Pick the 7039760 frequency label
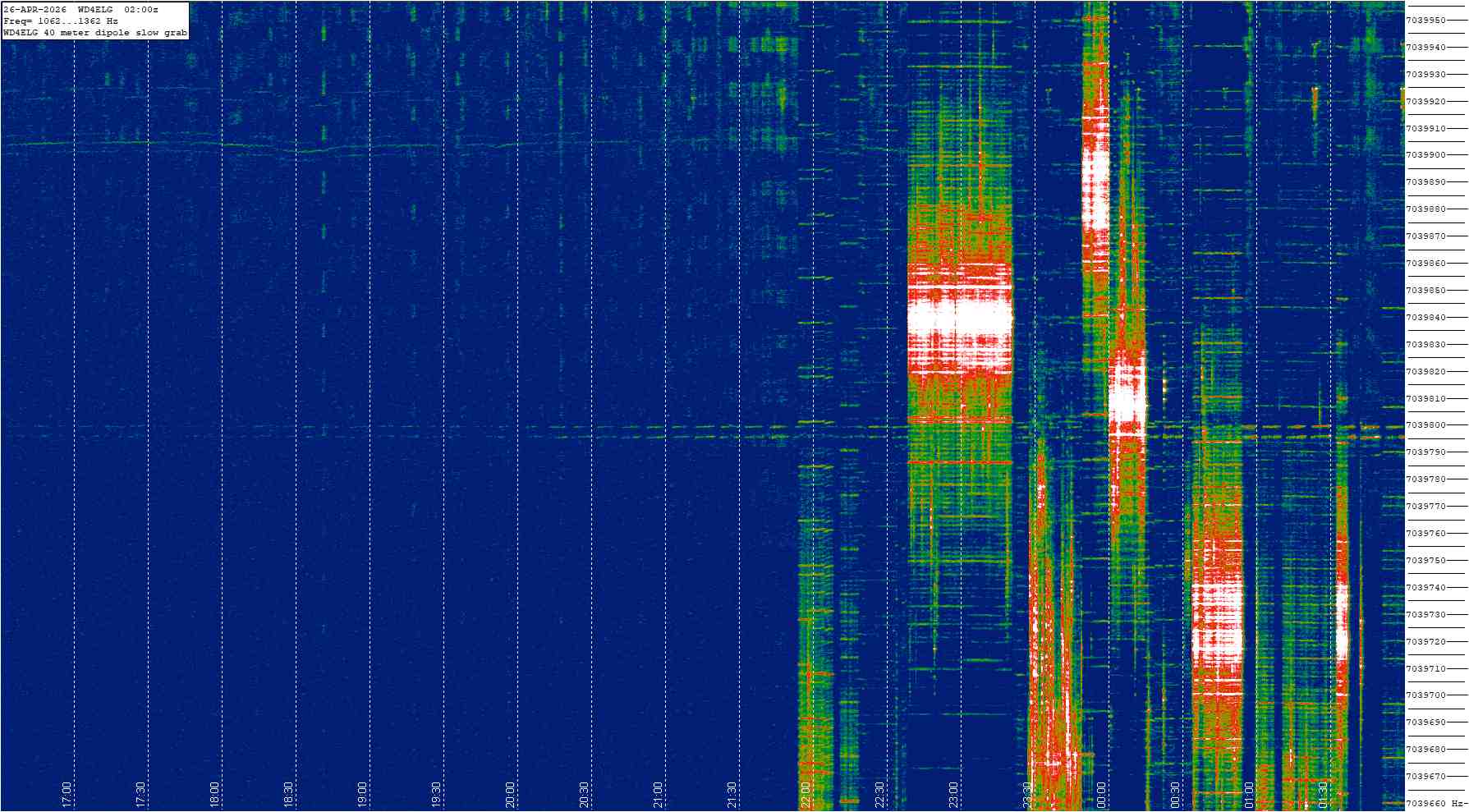The height and width of the screenshot is (812, 1469). click(1426, 533)
